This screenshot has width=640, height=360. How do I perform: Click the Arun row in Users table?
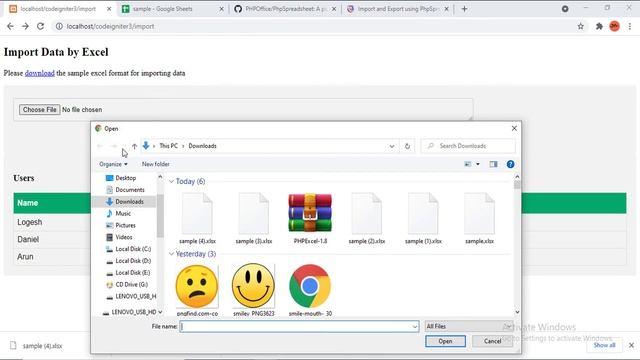pyautogui.click(x=320, y=256)
